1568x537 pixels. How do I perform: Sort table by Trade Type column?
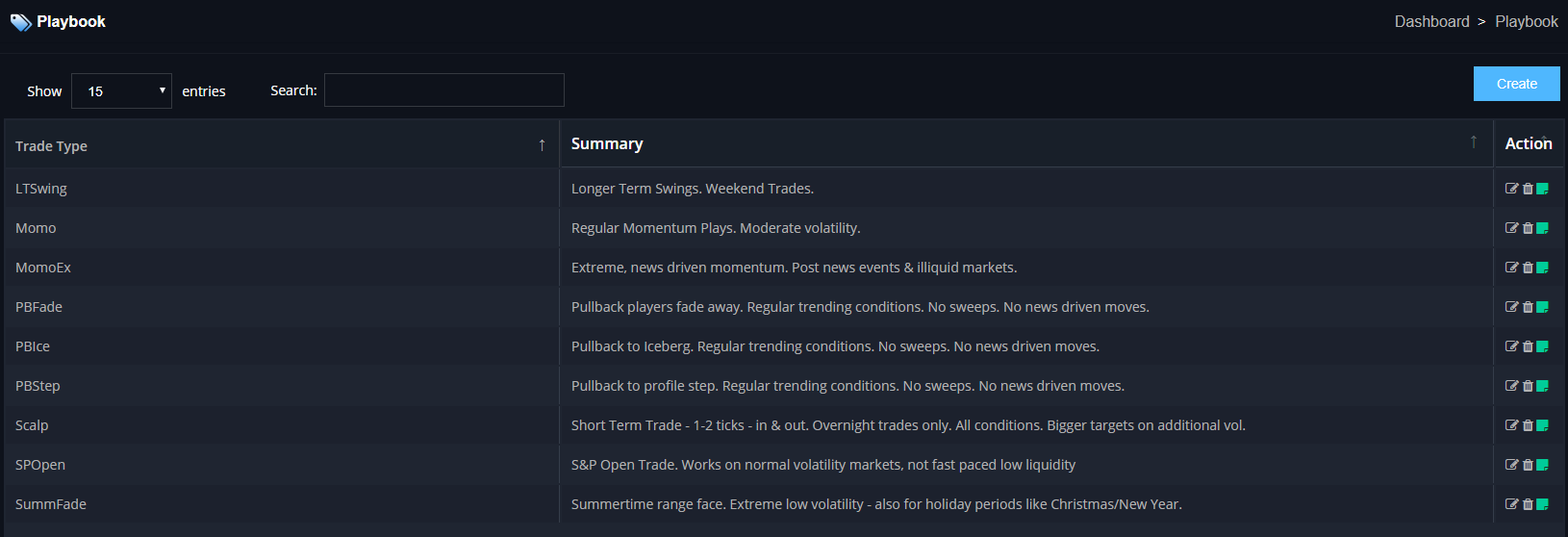click(x=281, y=145)
